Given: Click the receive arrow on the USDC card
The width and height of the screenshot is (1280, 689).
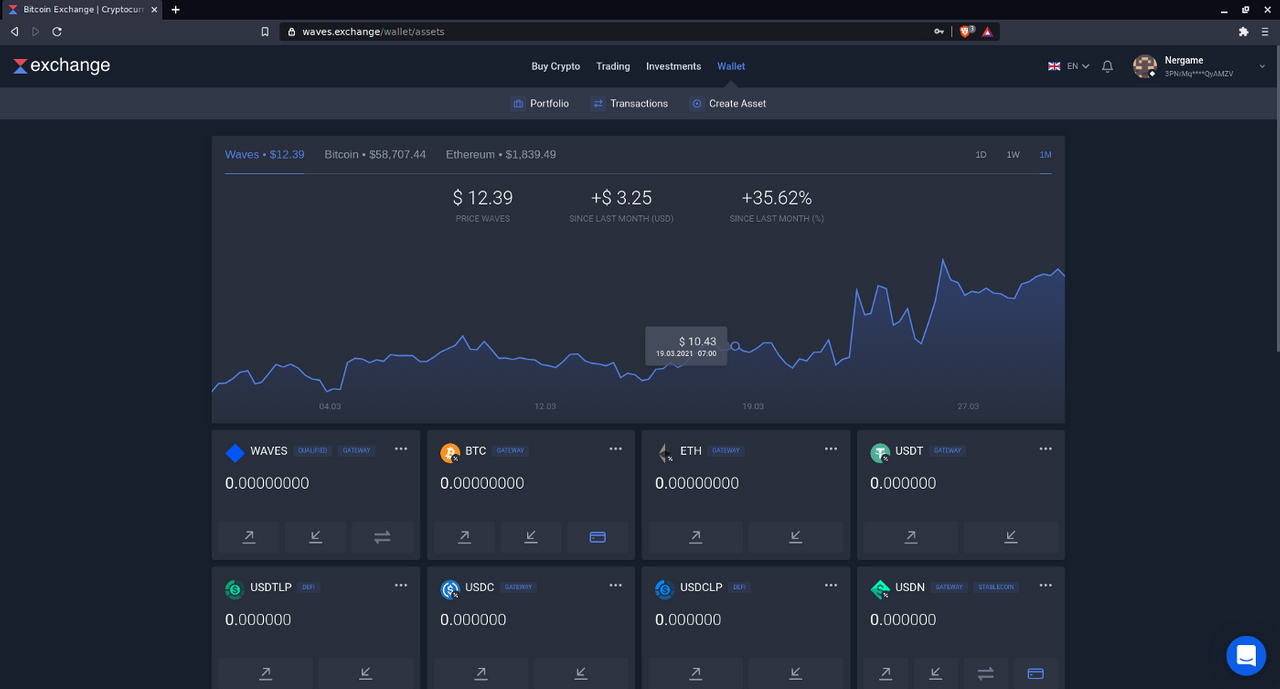Looking at the screenshot, I should pos(581,673).
